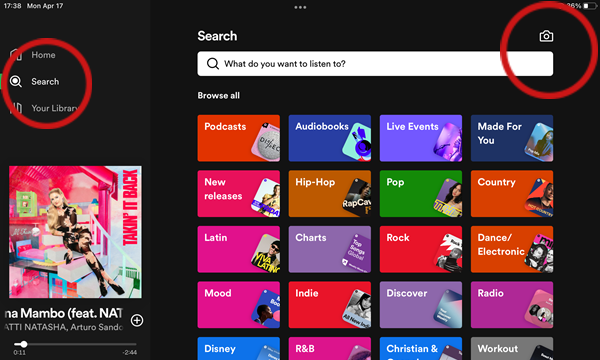Open the Charts category tile

[x=329, y=249]
